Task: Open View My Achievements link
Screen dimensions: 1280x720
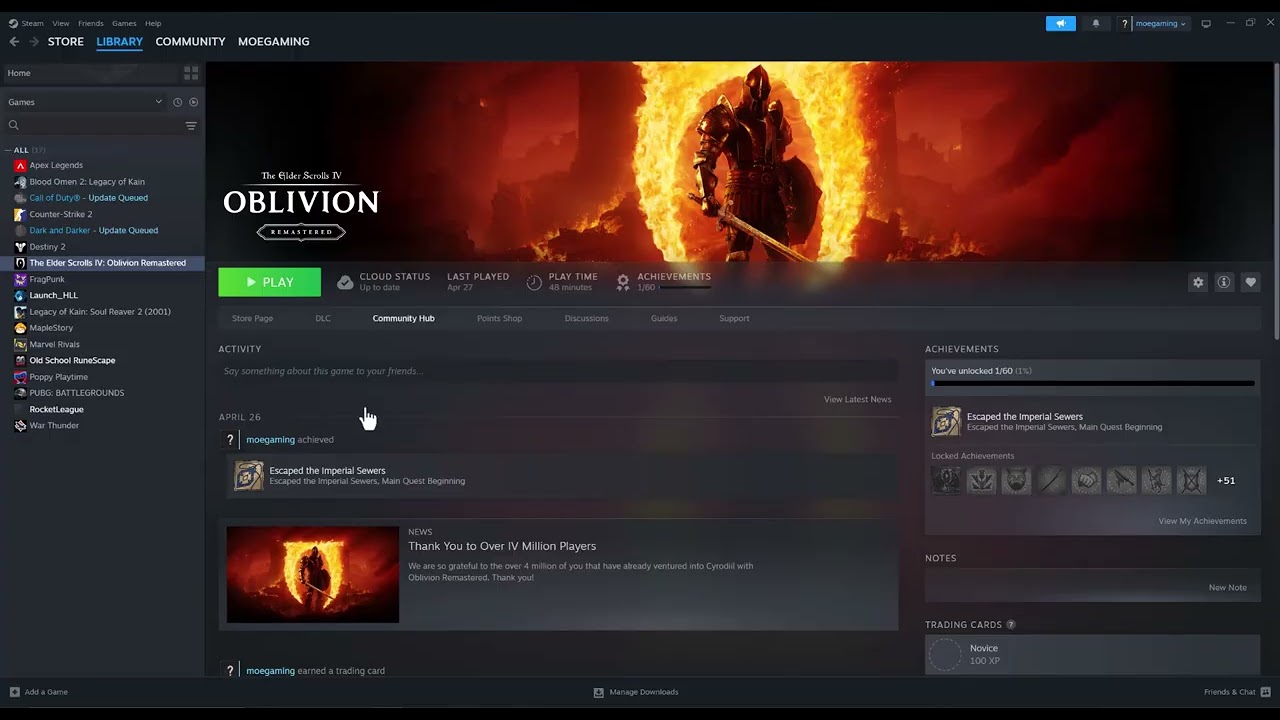Action: (x=1202, y=521)
